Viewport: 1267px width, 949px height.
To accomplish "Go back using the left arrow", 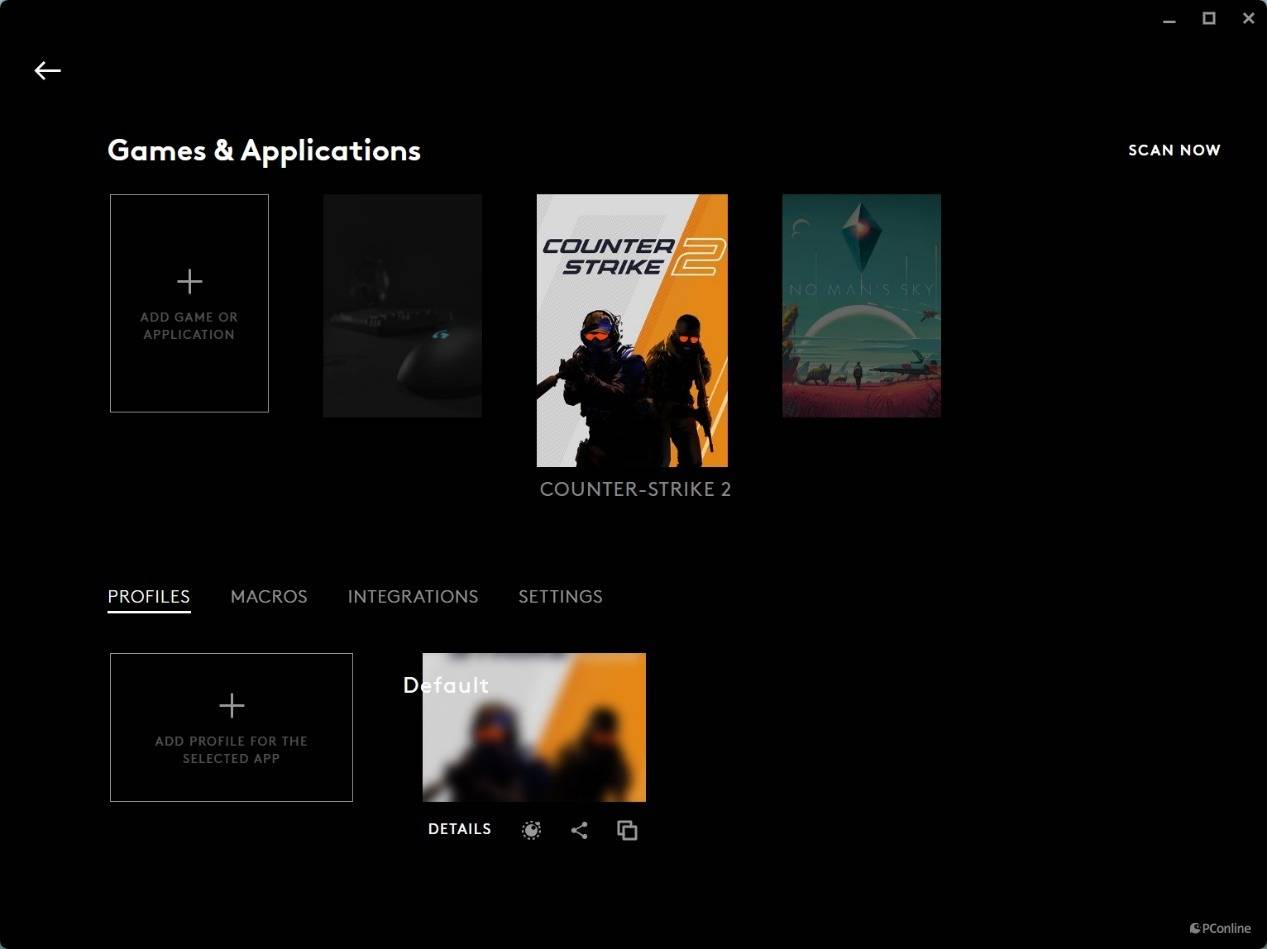I will point(47,70).
